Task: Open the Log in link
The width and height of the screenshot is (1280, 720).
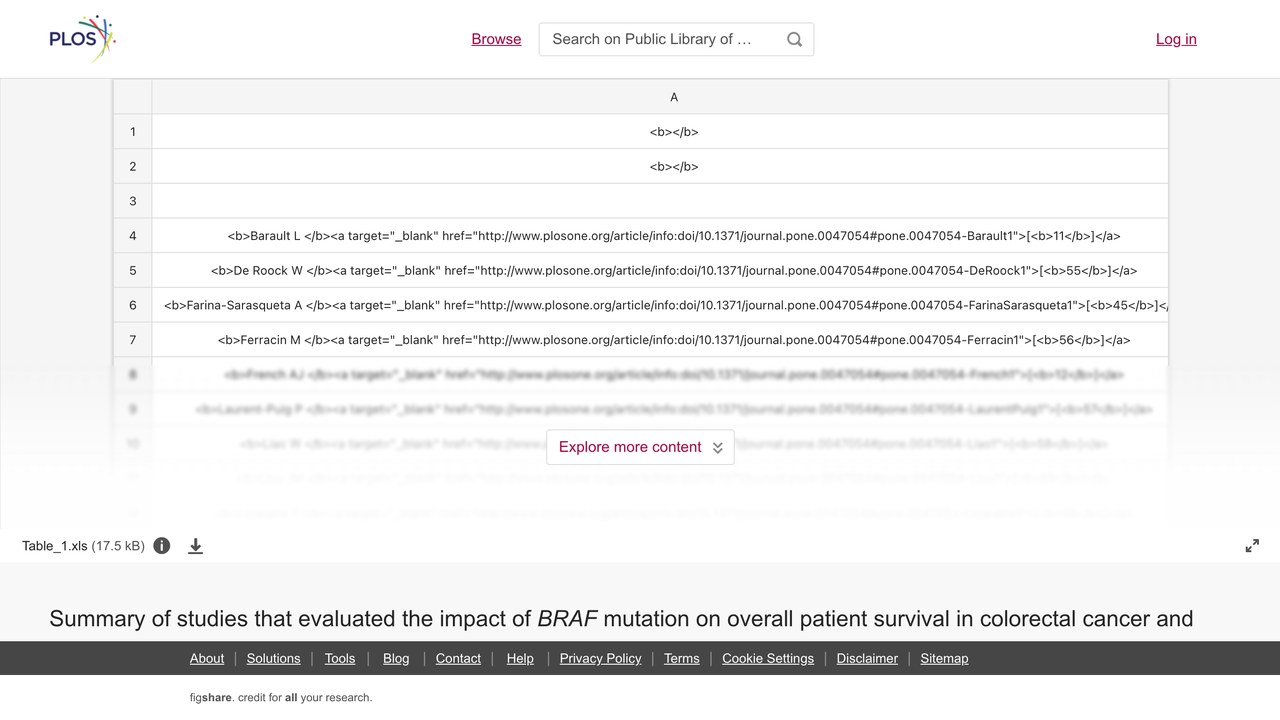Action: pos(1176,39)
